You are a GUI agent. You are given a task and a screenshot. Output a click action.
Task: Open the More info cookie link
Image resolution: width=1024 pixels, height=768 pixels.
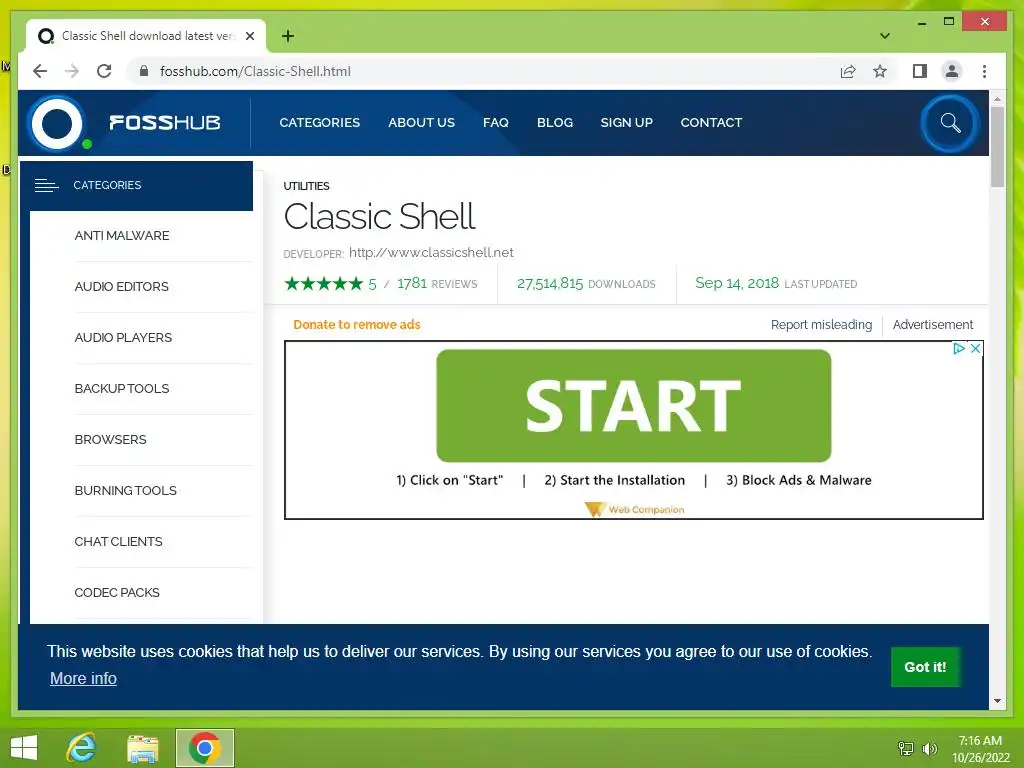tap(83, 679)
